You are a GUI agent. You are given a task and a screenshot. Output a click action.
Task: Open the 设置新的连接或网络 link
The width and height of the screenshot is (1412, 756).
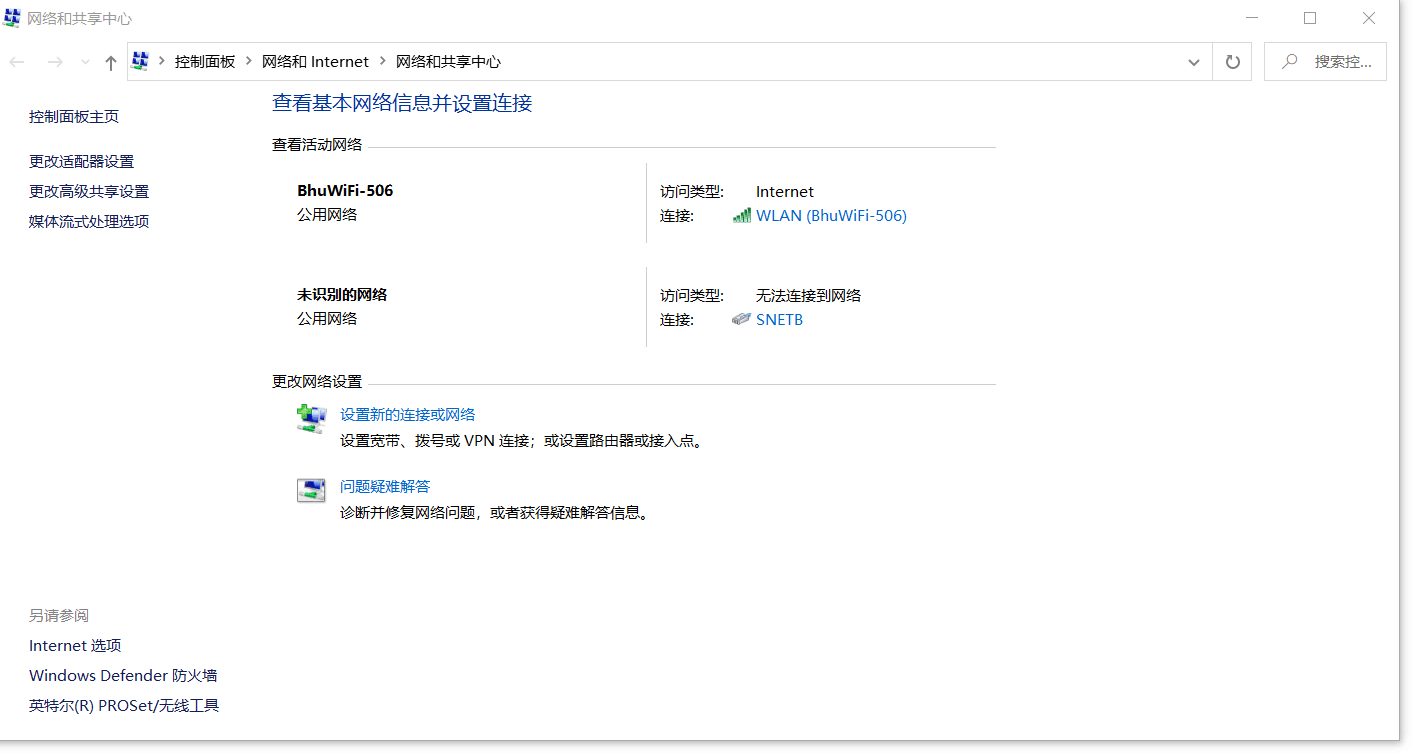pyautogui.click(x=408, y=414)
